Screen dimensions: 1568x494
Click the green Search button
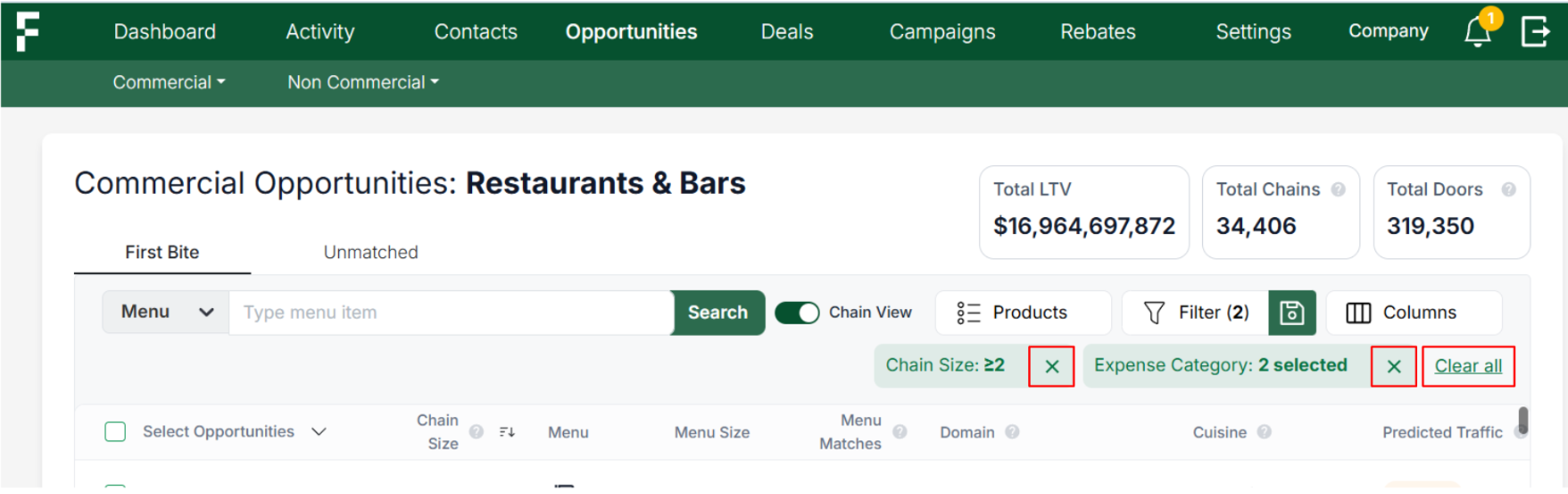[x=718, y=313]
